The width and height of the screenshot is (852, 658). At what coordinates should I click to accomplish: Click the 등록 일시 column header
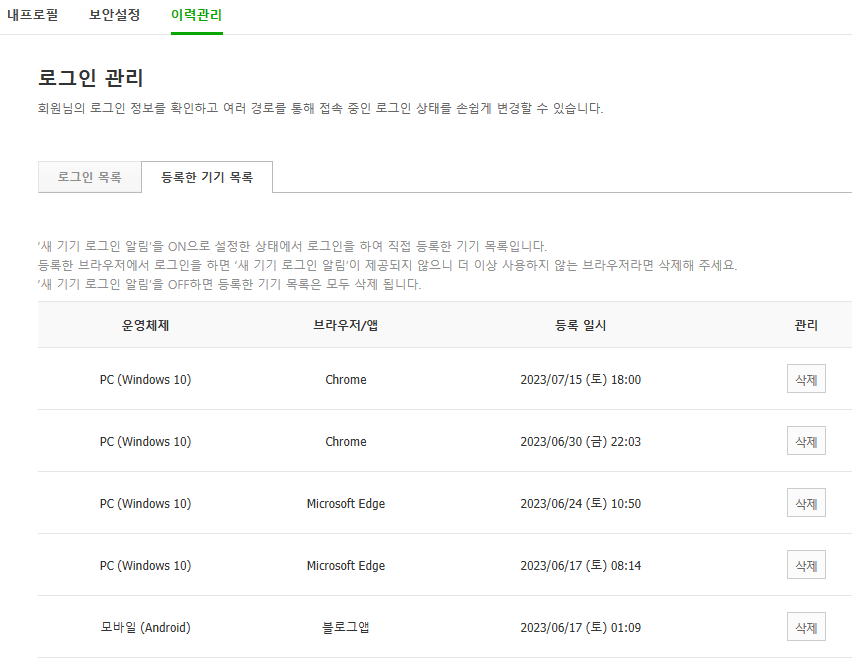point(580,325)
